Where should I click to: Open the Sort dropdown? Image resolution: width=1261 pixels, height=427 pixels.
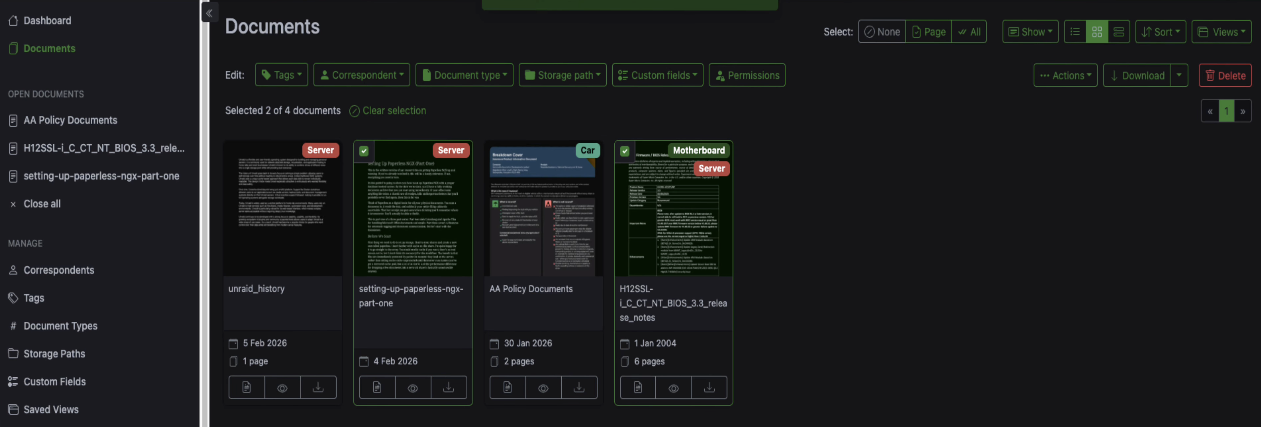point(1160,32)
